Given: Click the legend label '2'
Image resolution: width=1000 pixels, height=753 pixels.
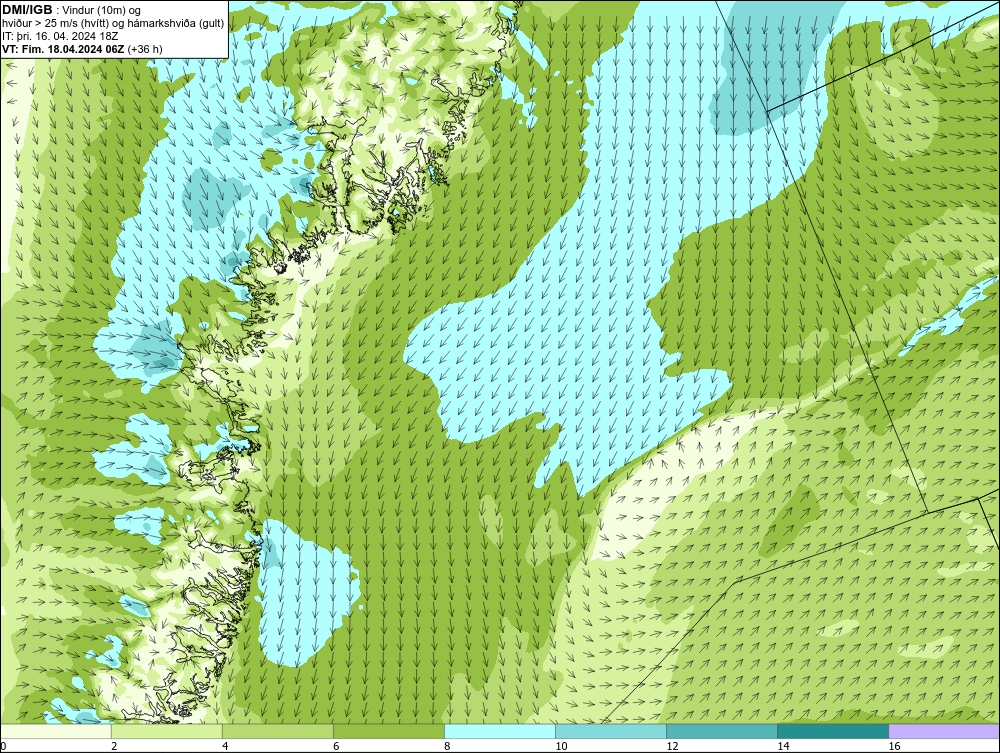Looking at the screenshot, I should 115,746.
